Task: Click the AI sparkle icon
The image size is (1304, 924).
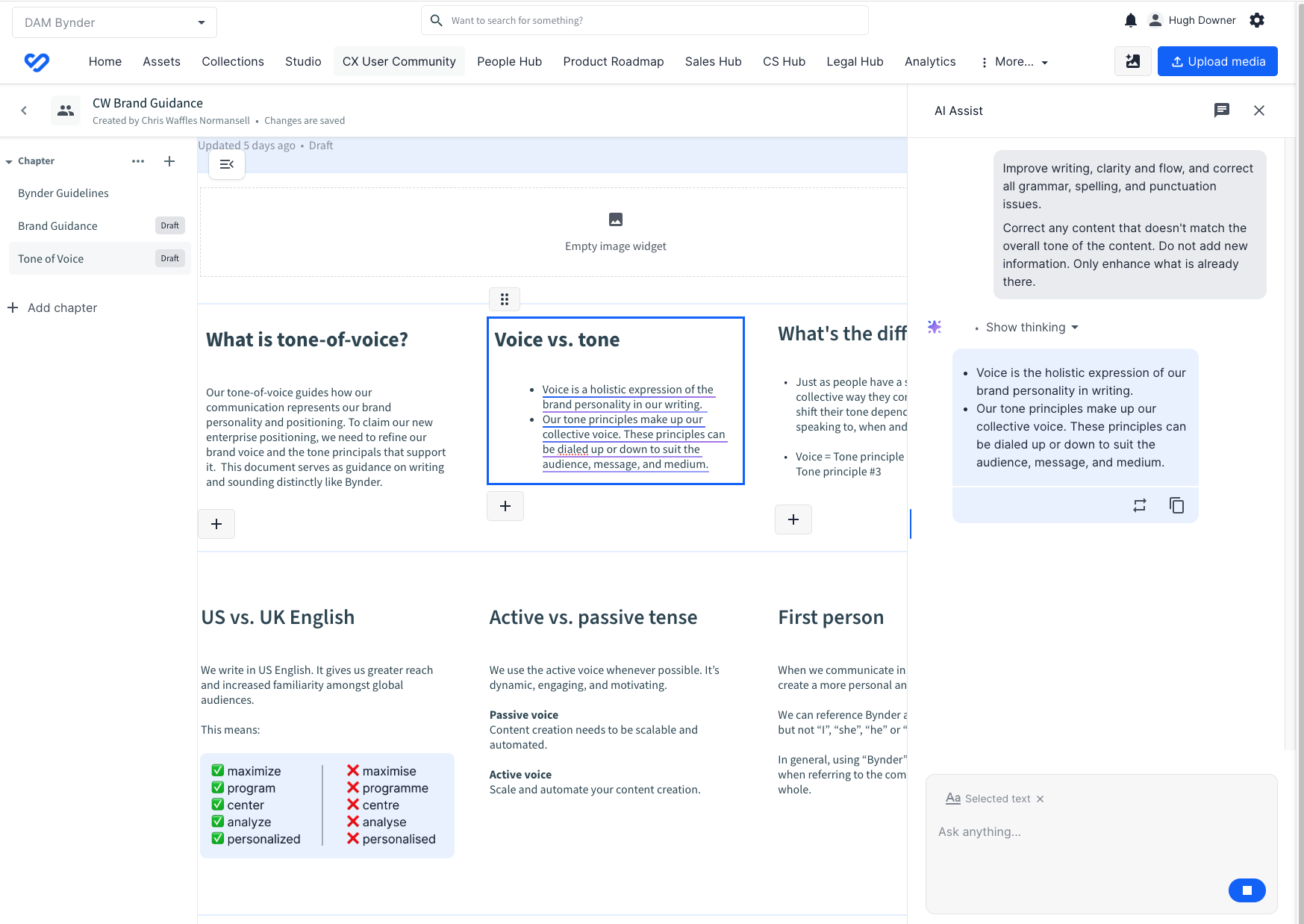Action: pos(935,327)
